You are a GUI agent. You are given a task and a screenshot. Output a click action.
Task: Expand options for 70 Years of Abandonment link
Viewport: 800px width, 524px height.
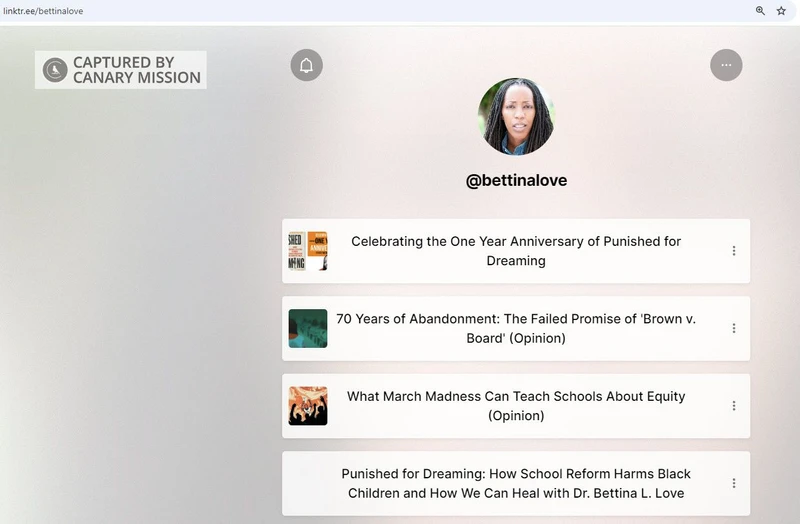point(733,328)
